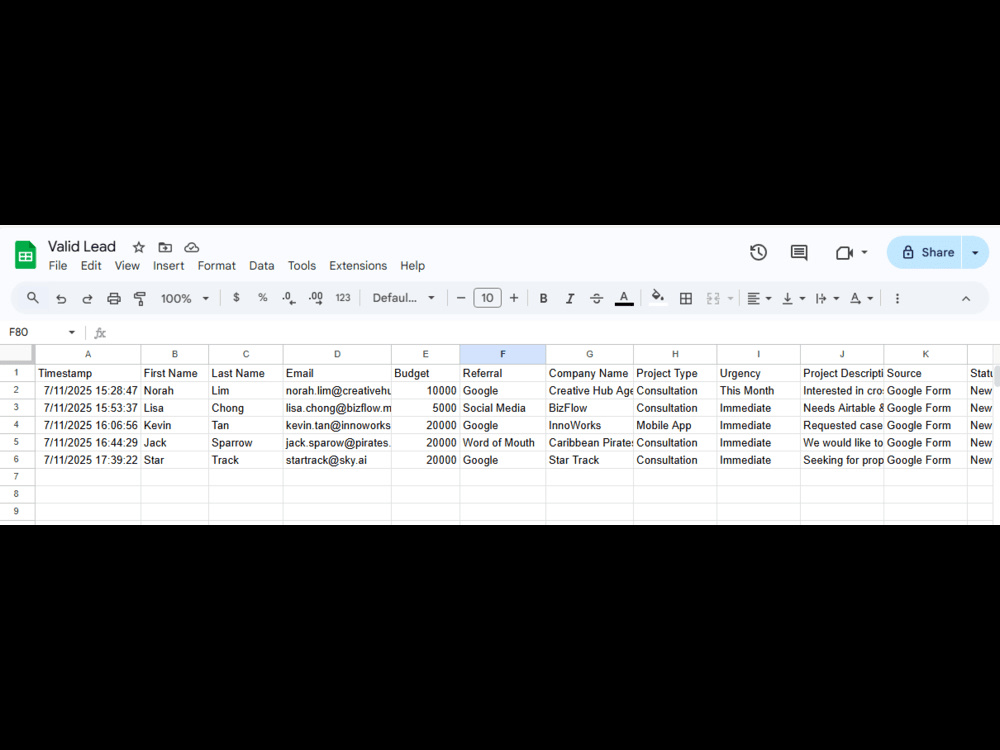This screenshot has height=750, width=1000.
Task: Select the Budget header cell
Action: tap(425, 373)
